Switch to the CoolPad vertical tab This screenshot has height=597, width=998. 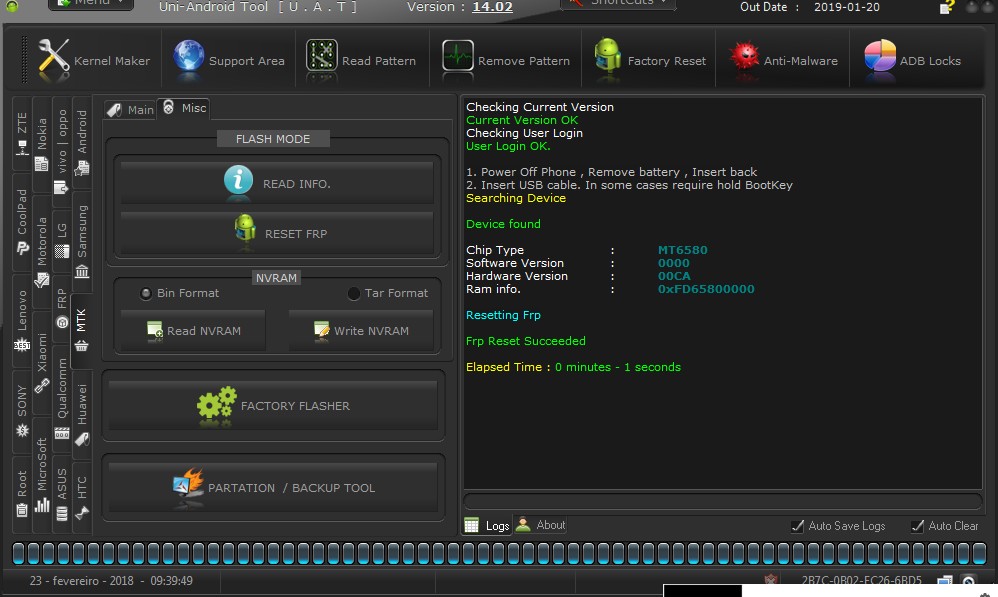tap(22, 222)
